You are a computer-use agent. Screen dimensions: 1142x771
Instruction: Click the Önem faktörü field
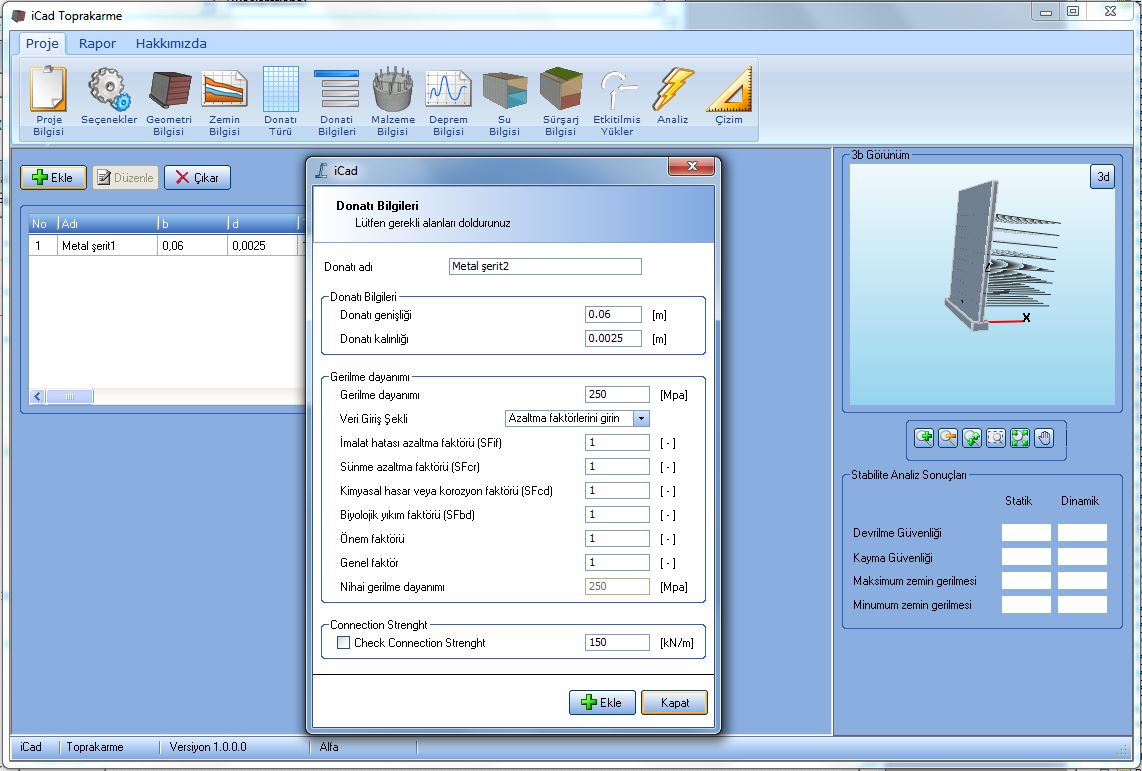point(617,539)
